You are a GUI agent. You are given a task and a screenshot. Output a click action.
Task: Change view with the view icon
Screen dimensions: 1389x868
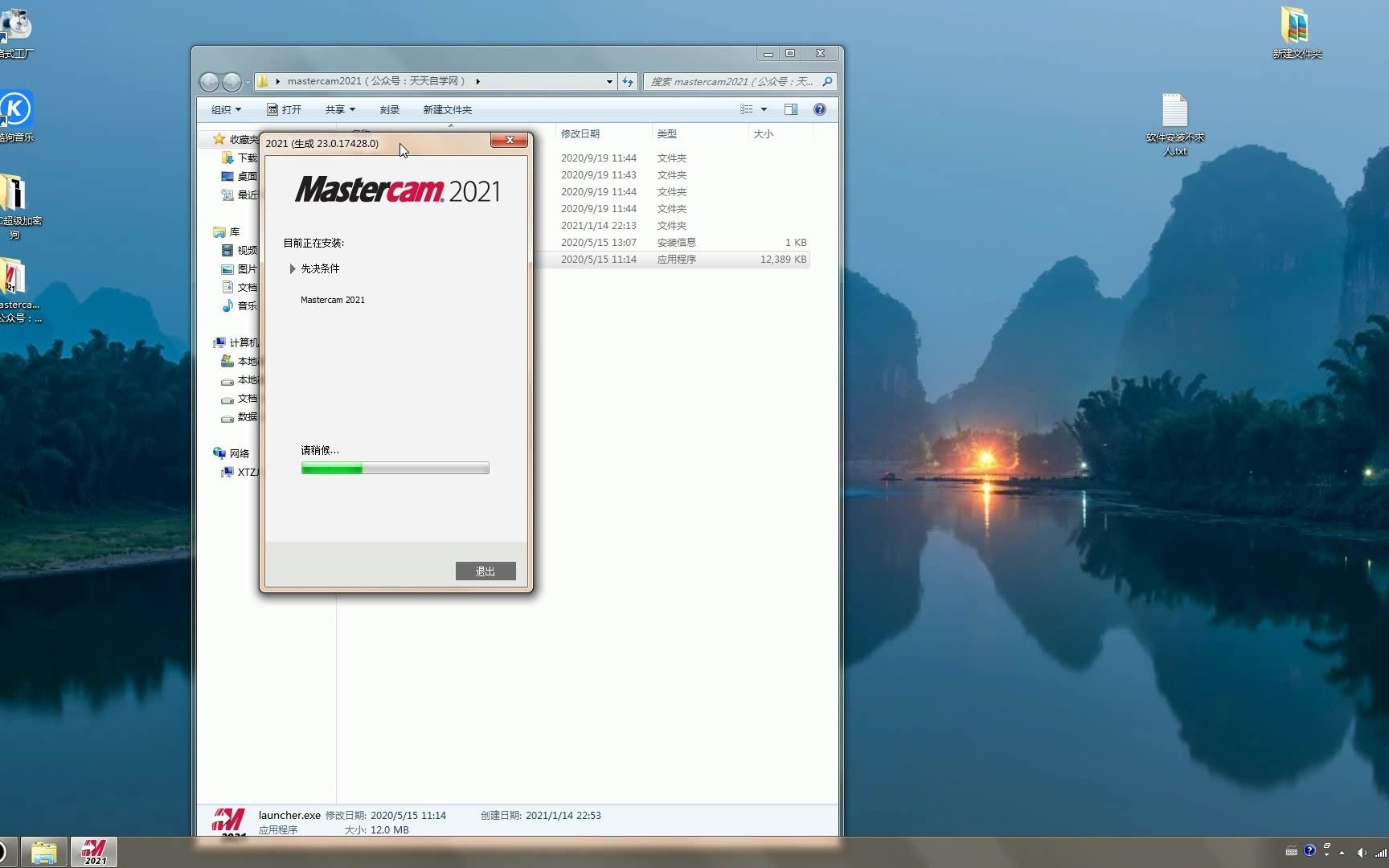pos(747,109)
